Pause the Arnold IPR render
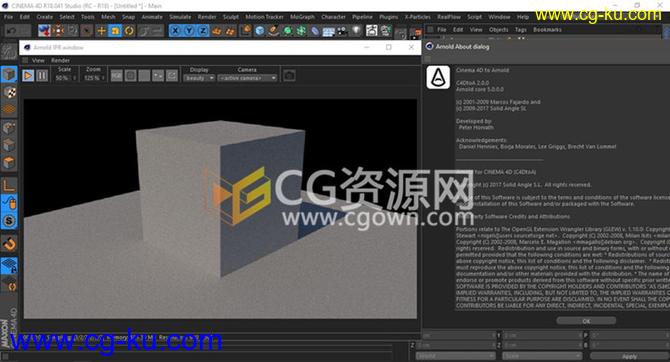The image size is (670, 362). coord(42,76)
